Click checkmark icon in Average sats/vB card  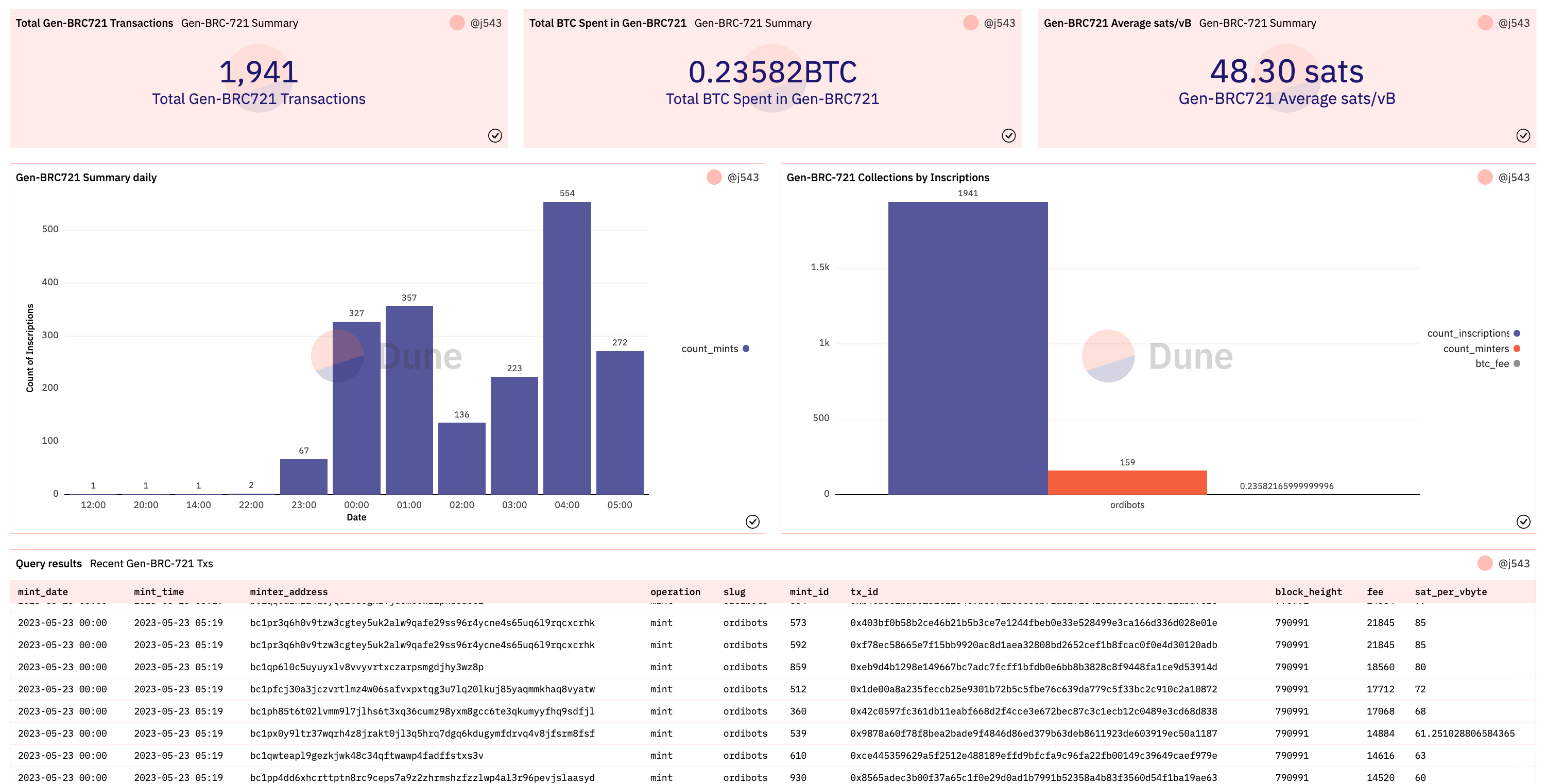1523,135
